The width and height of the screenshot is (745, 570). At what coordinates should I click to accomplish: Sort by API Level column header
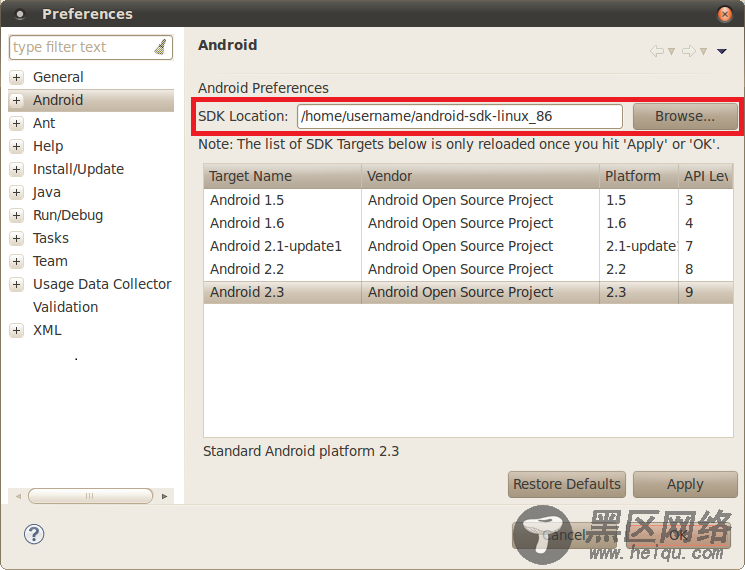(x=706, y=176)
